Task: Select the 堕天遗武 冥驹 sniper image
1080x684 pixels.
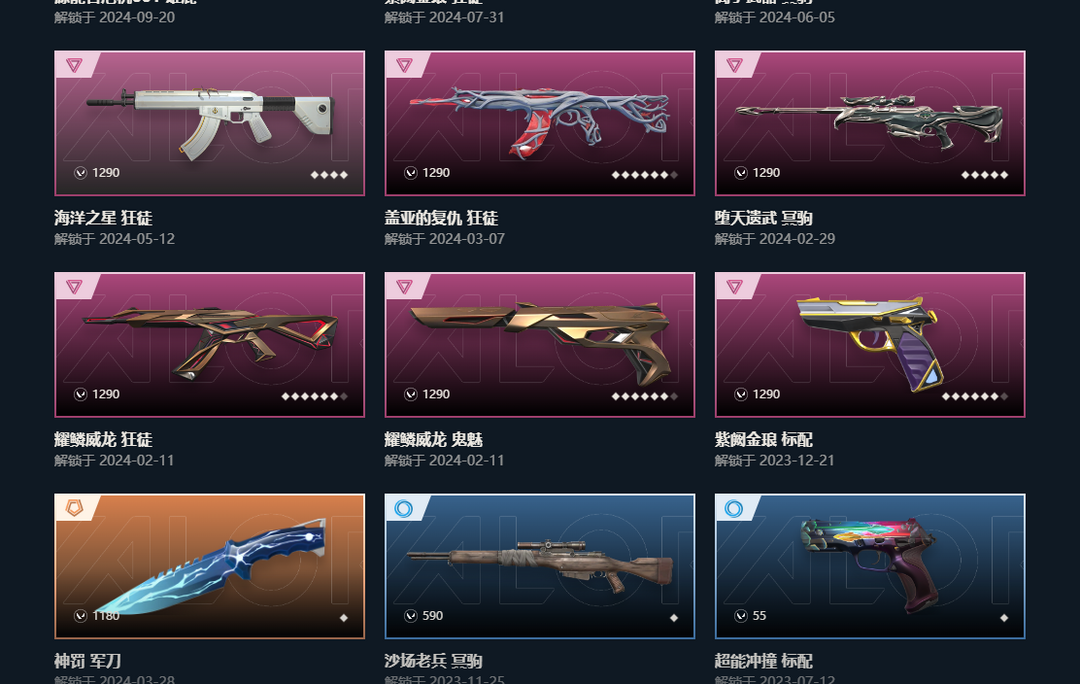Action: click(870, 123)
